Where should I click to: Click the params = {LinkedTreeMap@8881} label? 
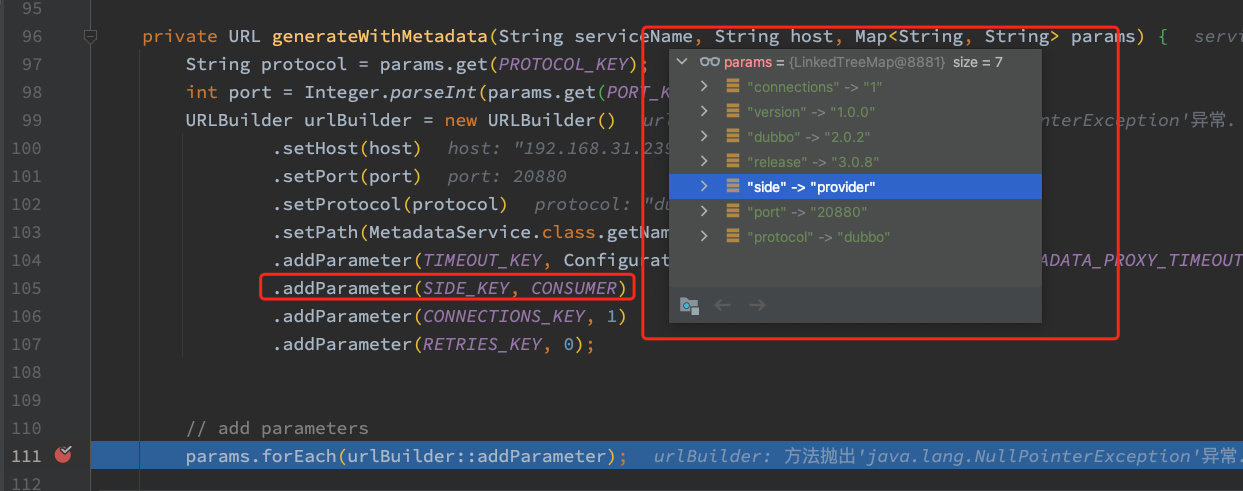834,62
